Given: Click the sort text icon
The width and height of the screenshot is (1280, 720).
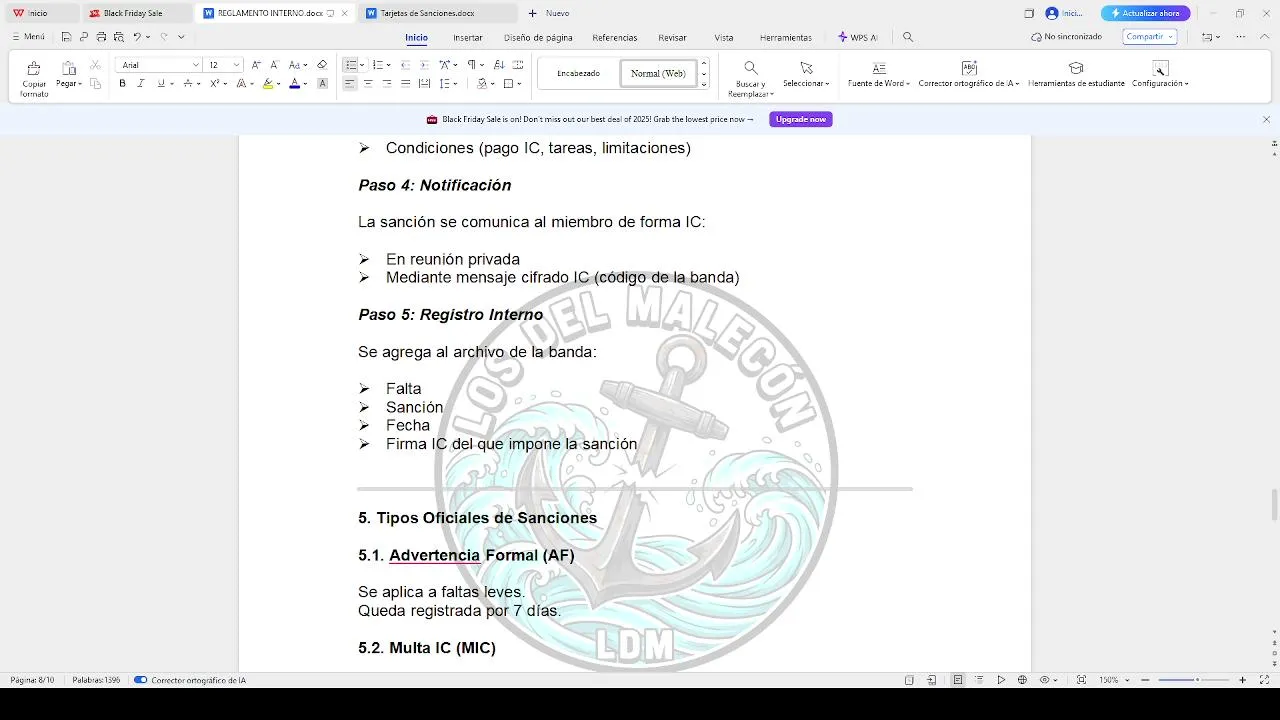Looking at the screenshot, I should point(498,65).
